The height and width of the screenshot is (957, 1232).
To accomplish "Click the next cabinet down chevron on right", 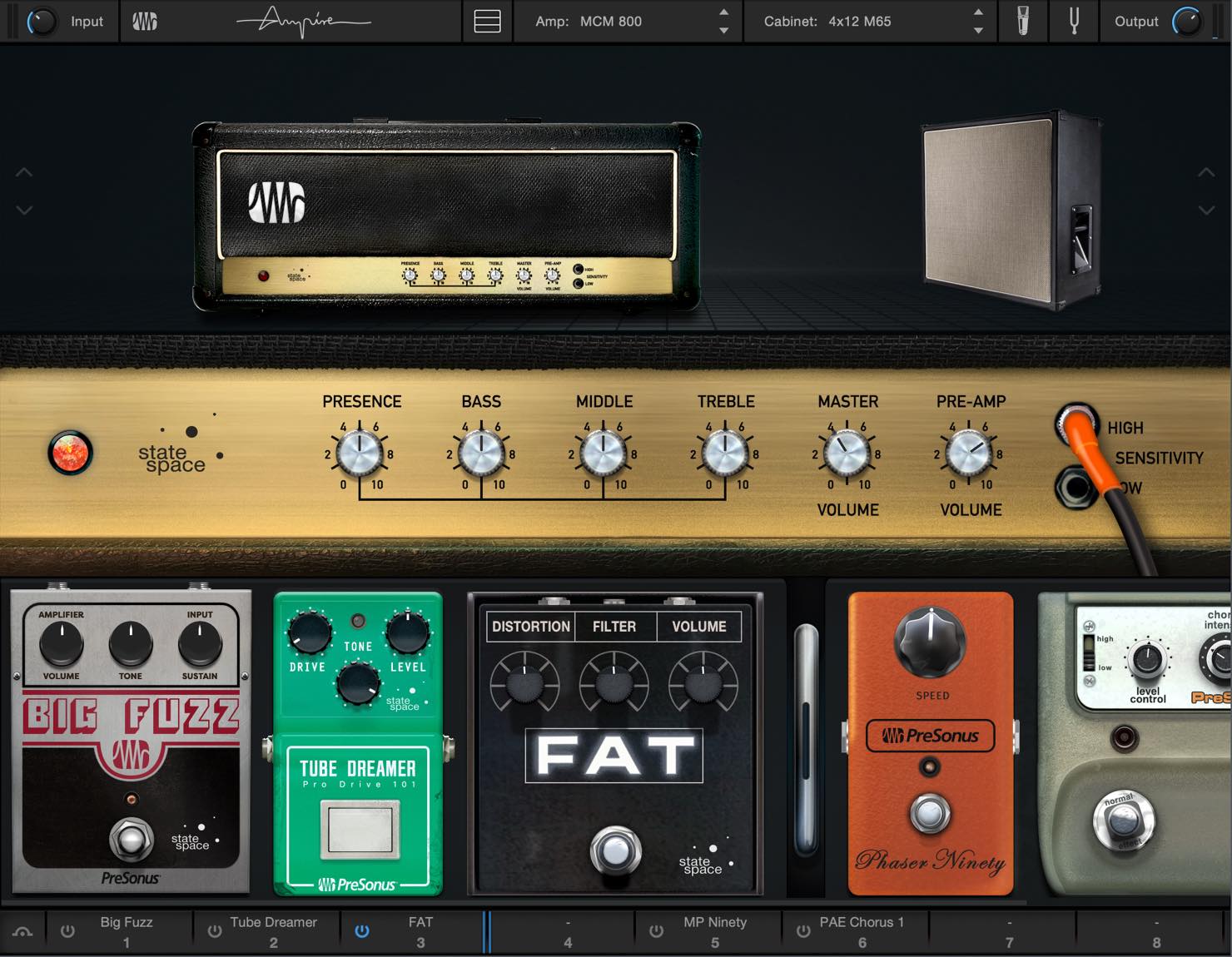I will [1206, 211].
